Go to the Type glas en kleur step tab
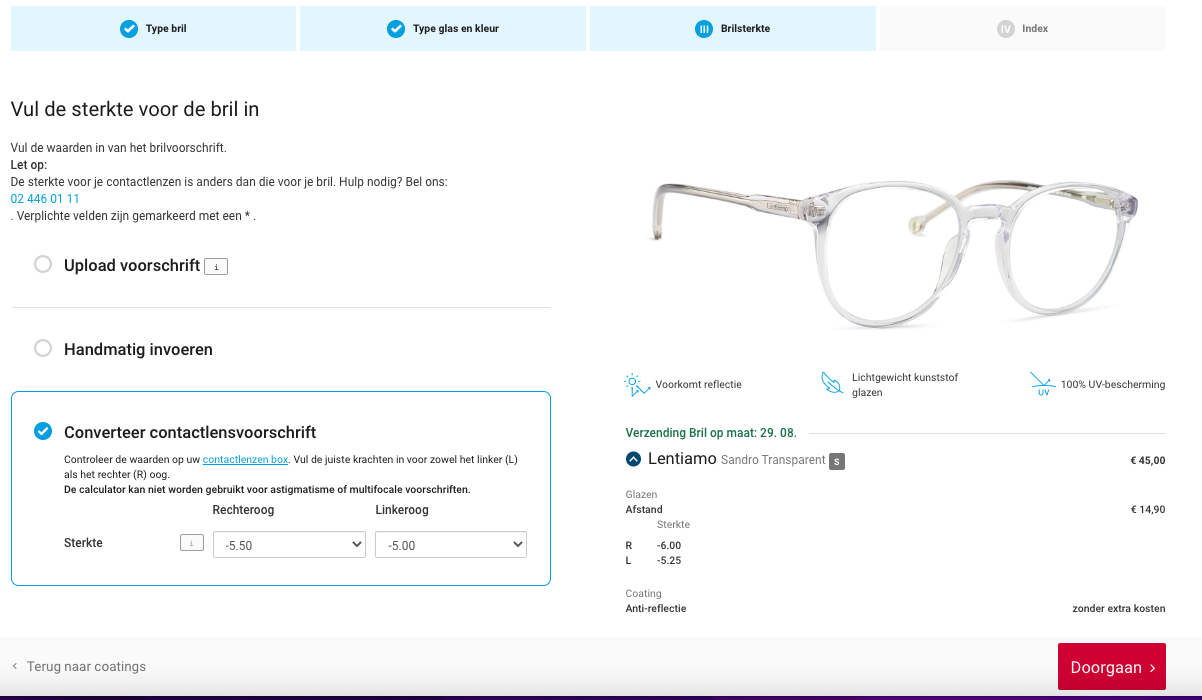 point(443,29)
